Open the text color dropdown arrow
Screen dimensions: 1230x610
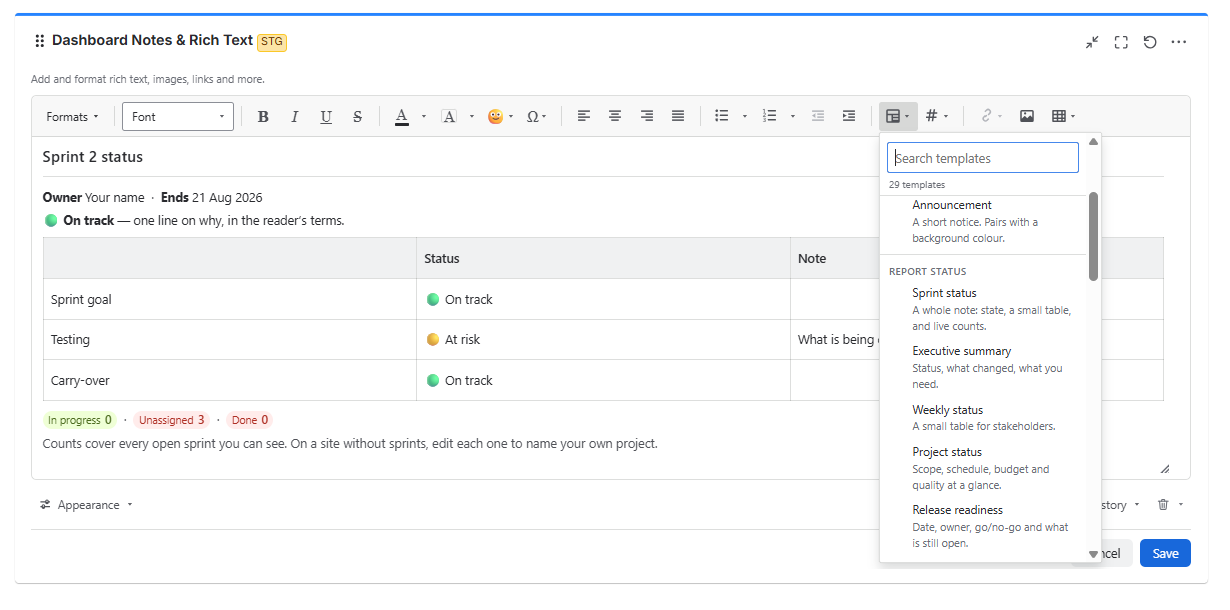424,117
